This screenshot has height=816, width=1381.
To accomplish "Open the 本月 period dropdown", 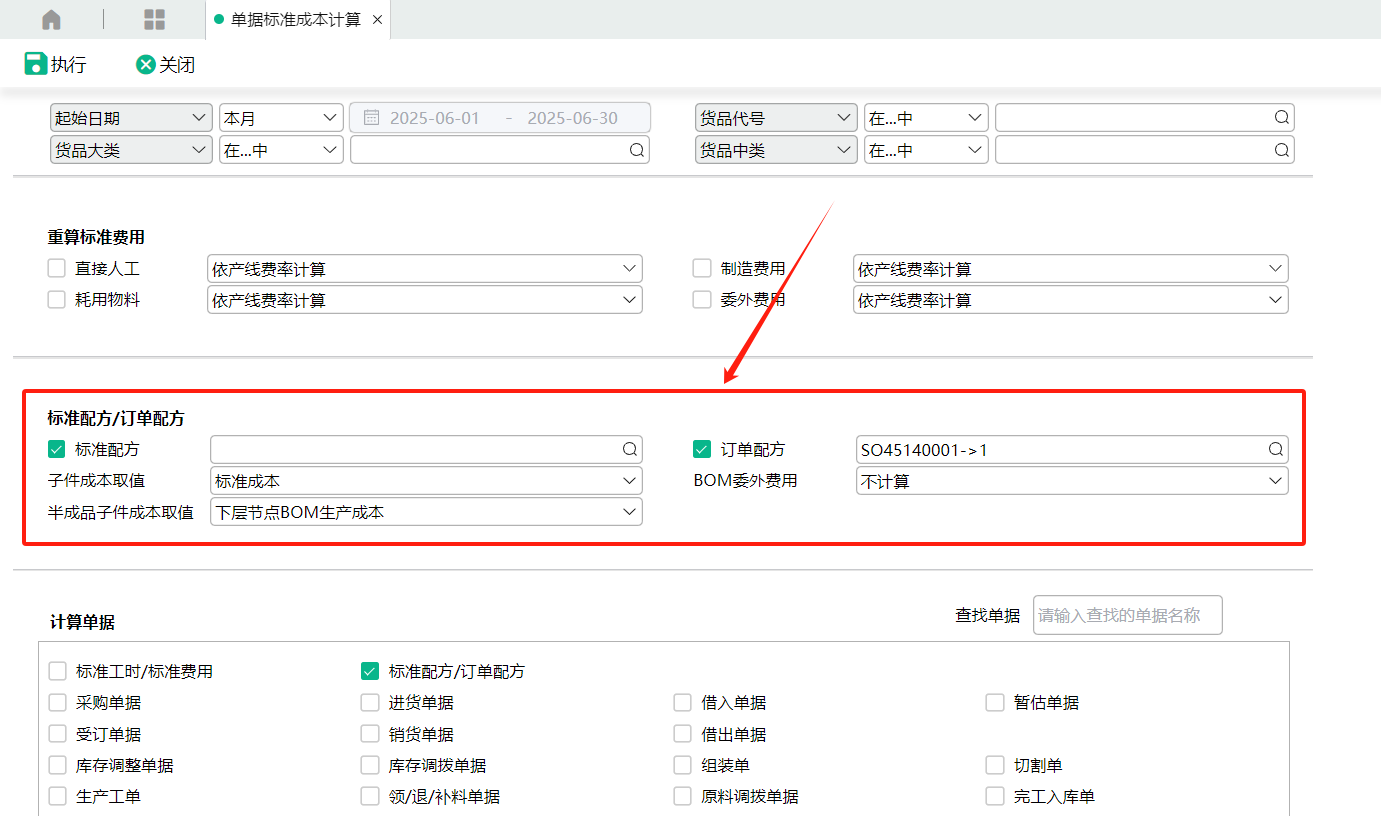I will (x=281, y=118).
